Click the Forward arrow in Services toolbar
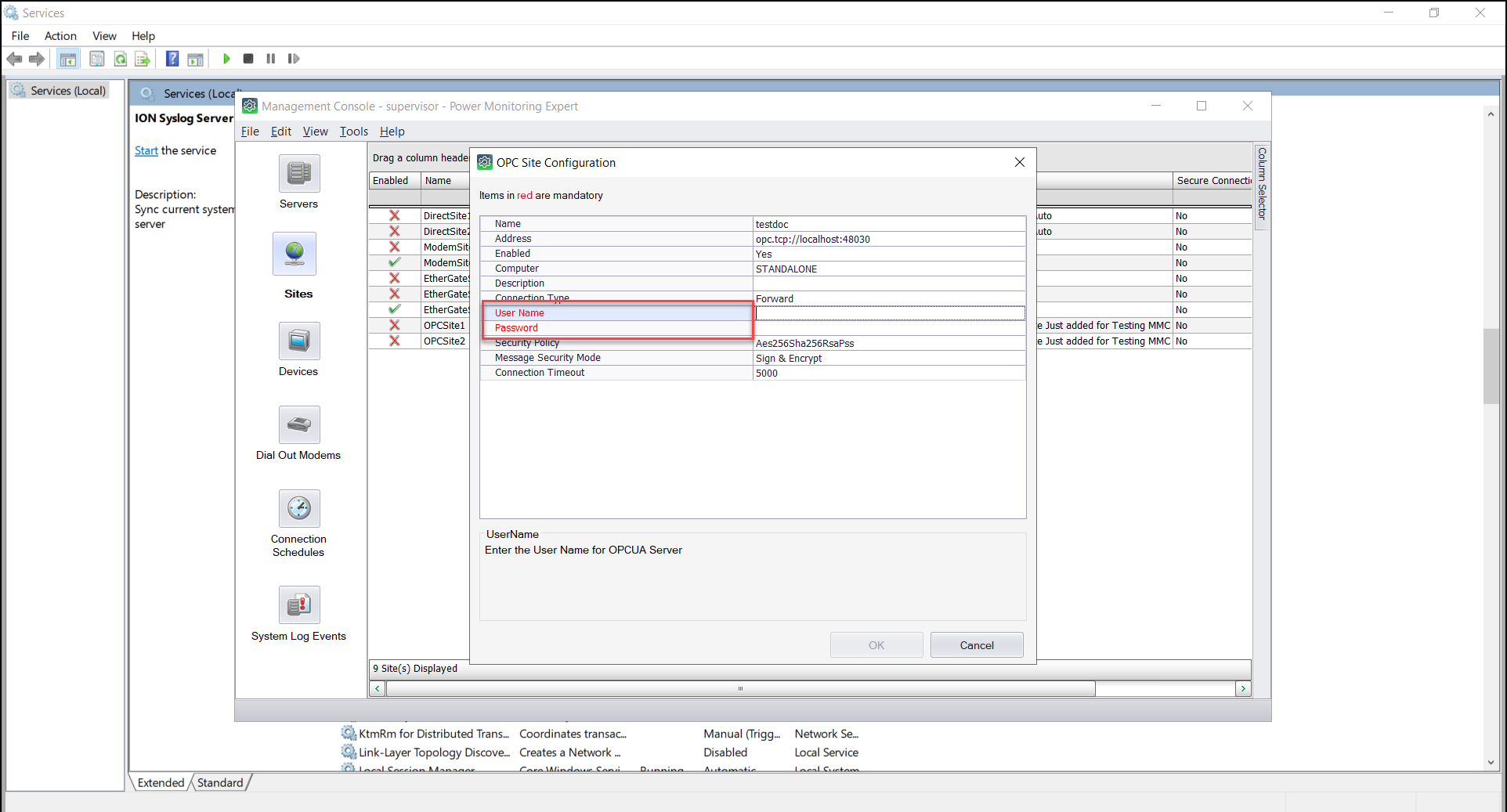Screen dimensions: 1507x812 tap(37, 59)
